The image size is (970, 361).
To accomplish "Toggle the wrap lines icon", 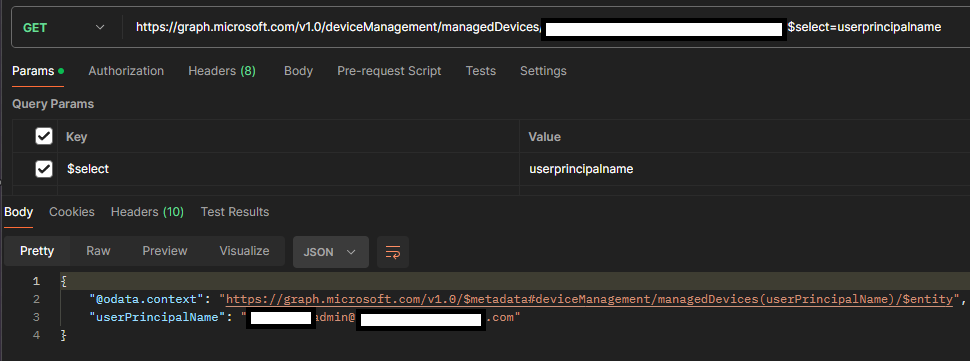I will [x=393, y=252].
